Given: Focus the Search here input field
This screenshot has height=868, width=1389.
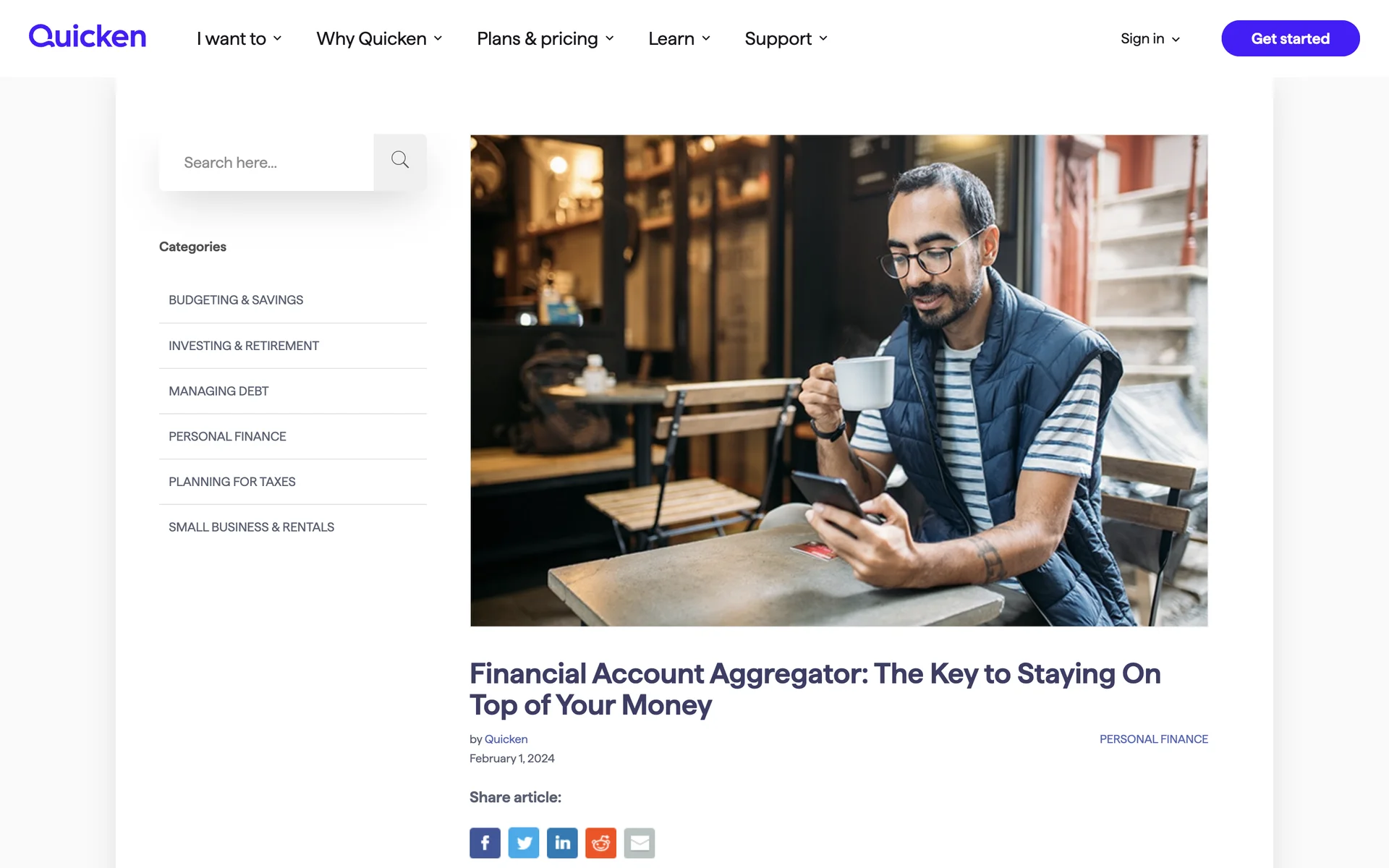Looking at the screenshot, I should coord(266,163).
